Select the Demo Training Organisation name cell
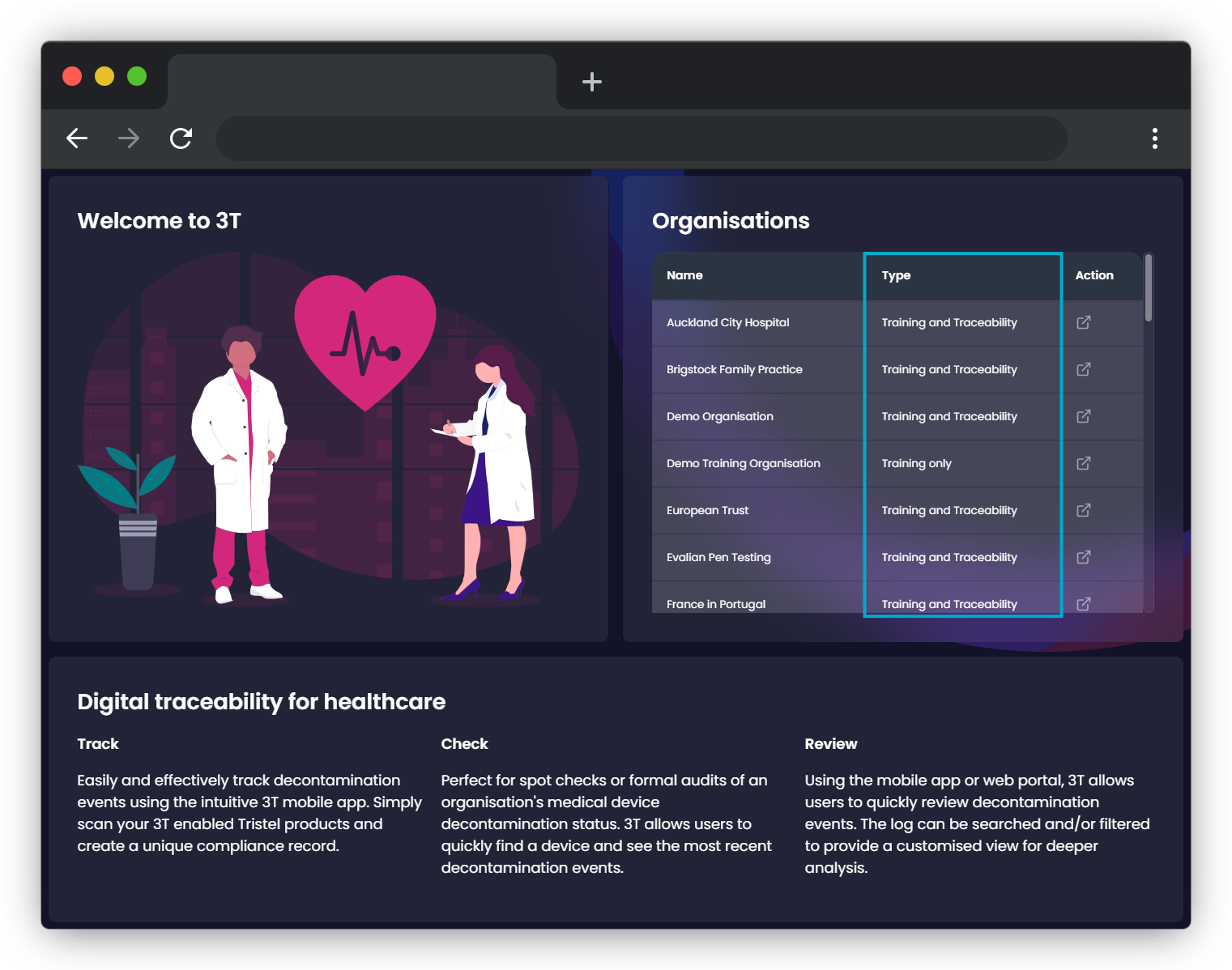 758,463
